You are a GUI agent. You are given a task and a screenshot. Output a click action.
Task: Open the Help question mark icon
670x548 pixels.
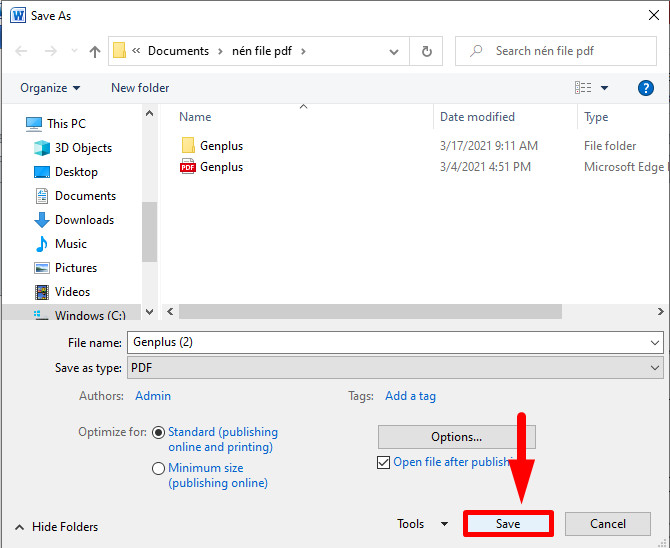pyautogui.click(x=645, y=88)
